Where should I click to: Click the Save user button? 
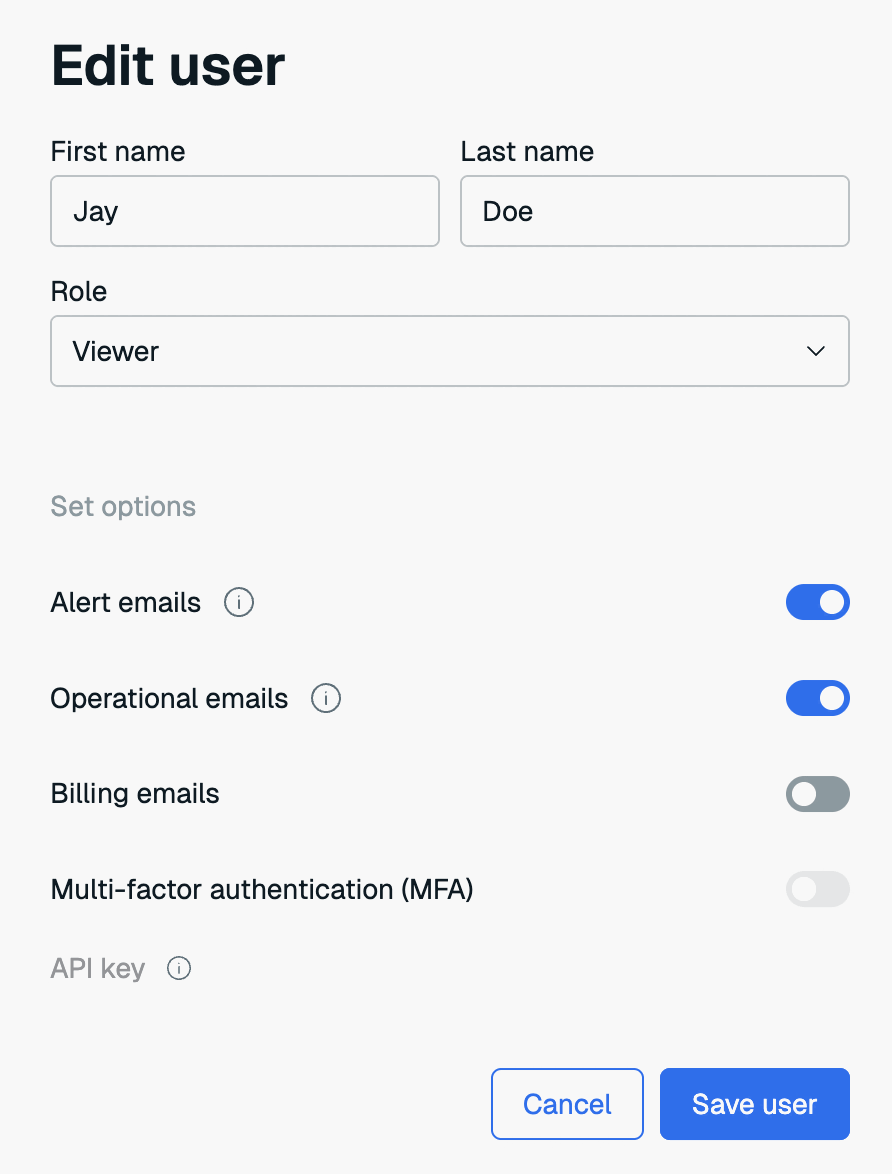tap(754, 1104)
